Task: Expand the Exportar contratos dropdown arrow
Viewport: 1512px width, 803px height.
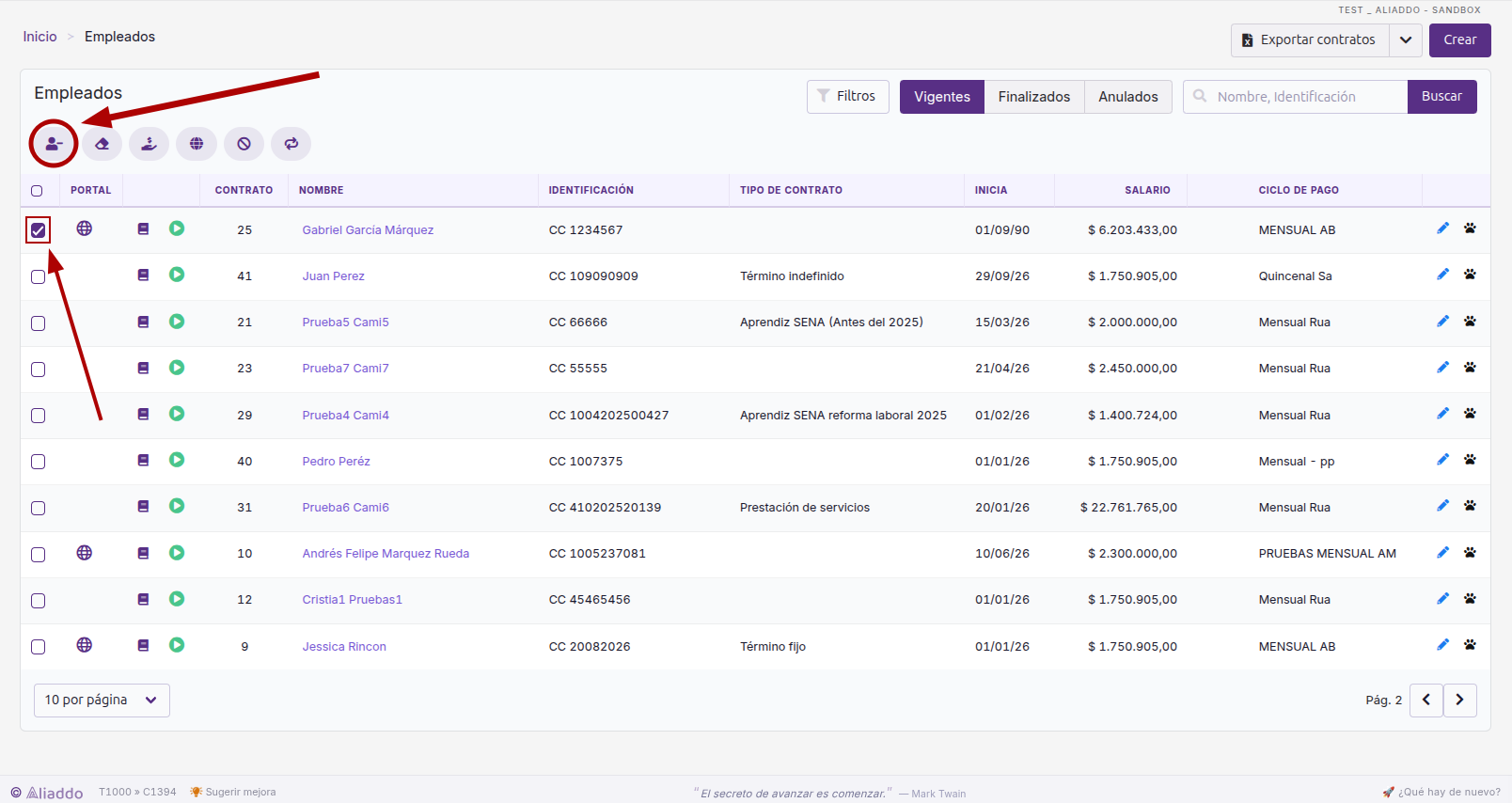Action: tap(1406, 40)
